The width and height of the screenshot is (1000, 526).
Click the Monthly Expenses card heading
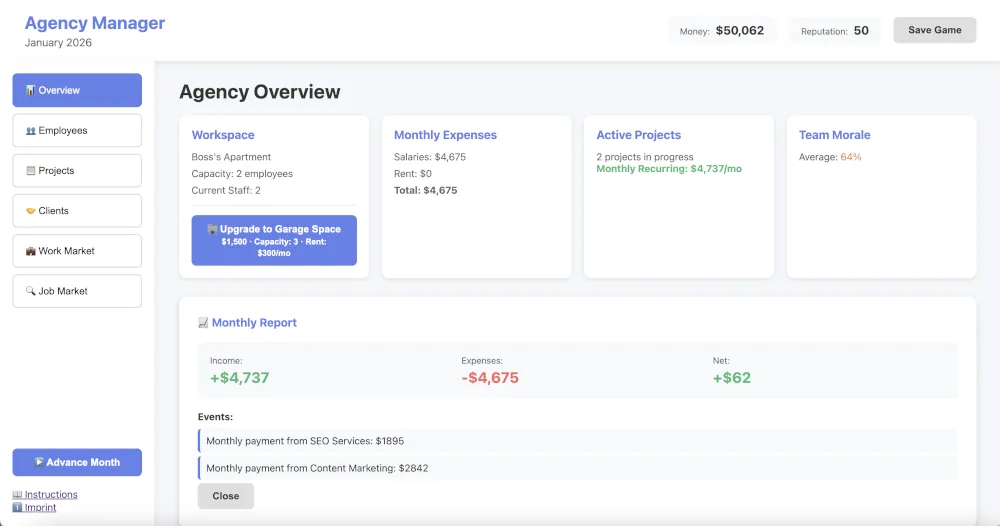click(x=445, y=135)
